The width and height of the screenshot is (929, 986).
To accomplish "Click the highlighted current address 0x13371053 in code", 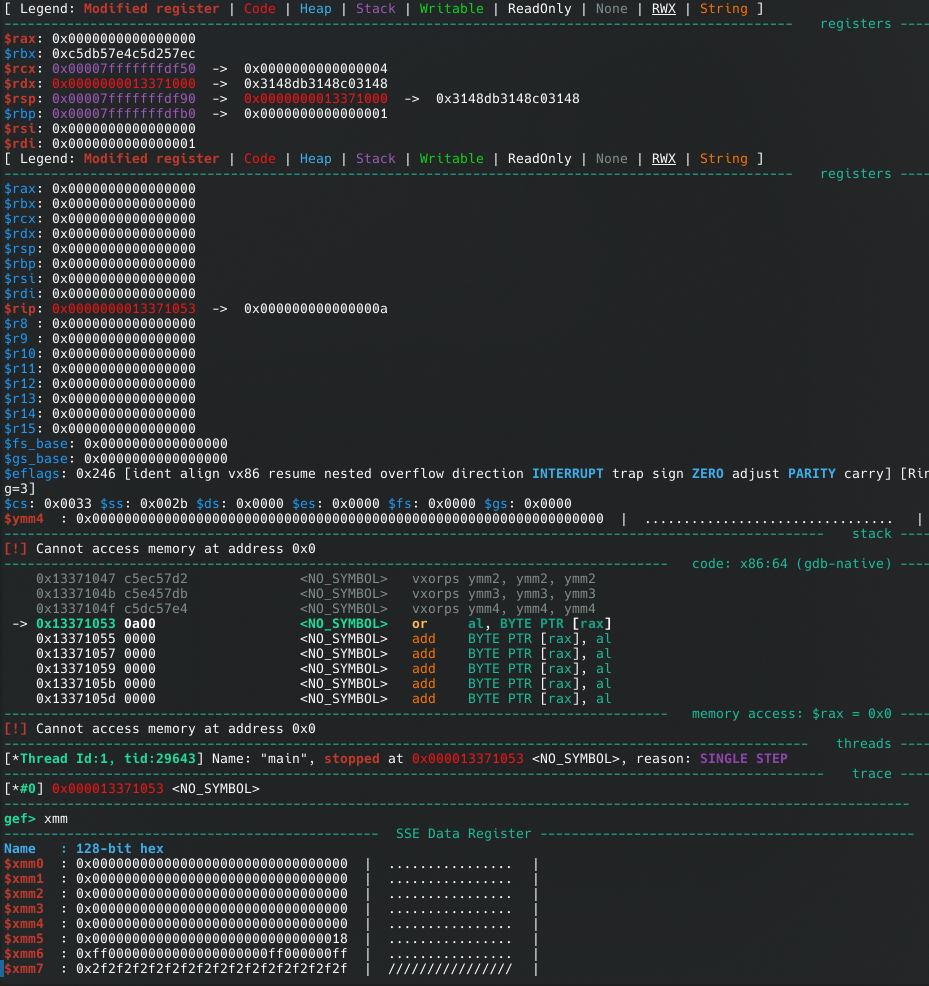I will tap(75, 624).
